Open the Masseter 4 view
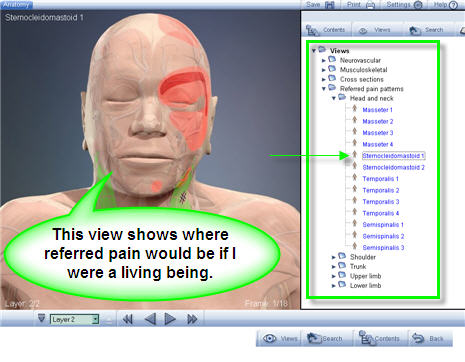Screen dimensions: 465x362 pyautogui.click(x=378, y=145)
